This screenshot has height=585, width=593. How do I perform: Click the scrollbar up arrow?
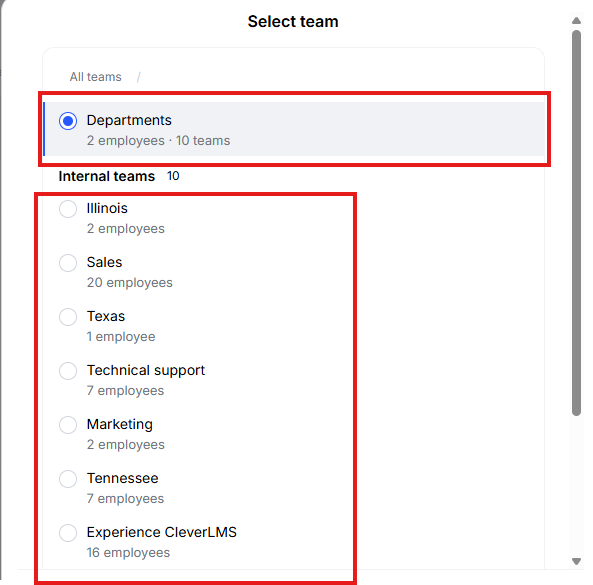576,20
